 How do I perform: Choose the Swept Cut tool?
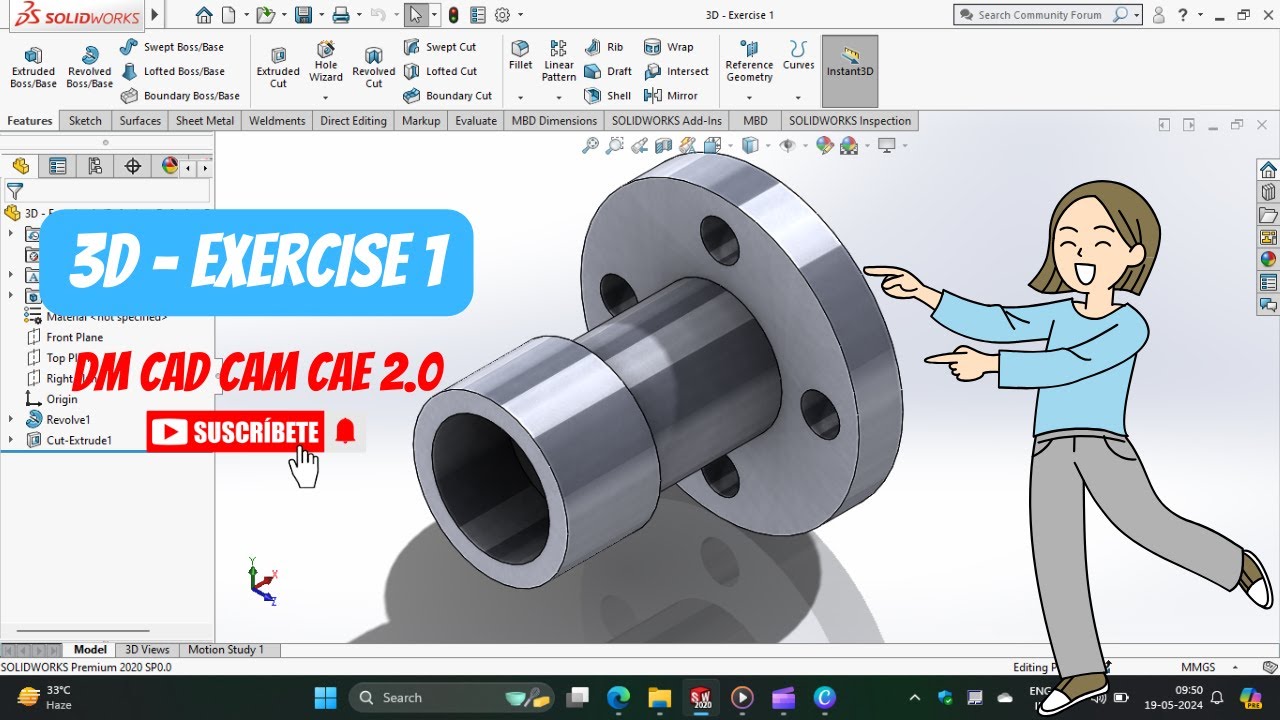point(440,47)
